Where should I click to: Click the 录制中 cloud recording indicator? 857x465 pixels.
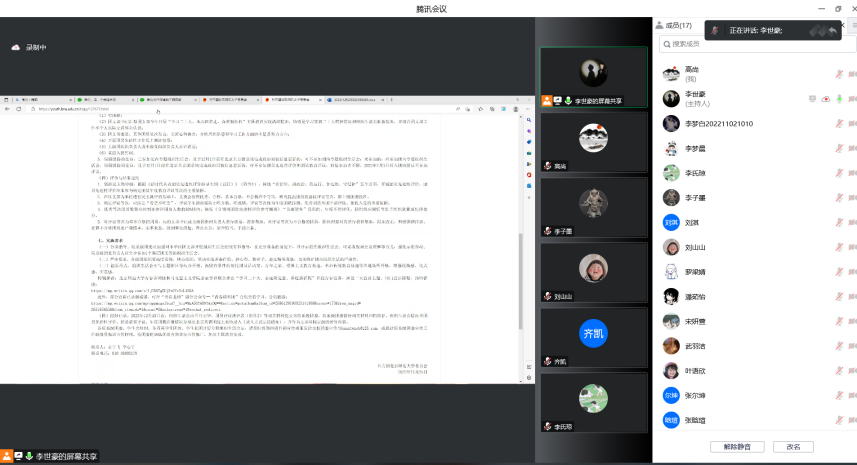(29, 47)
